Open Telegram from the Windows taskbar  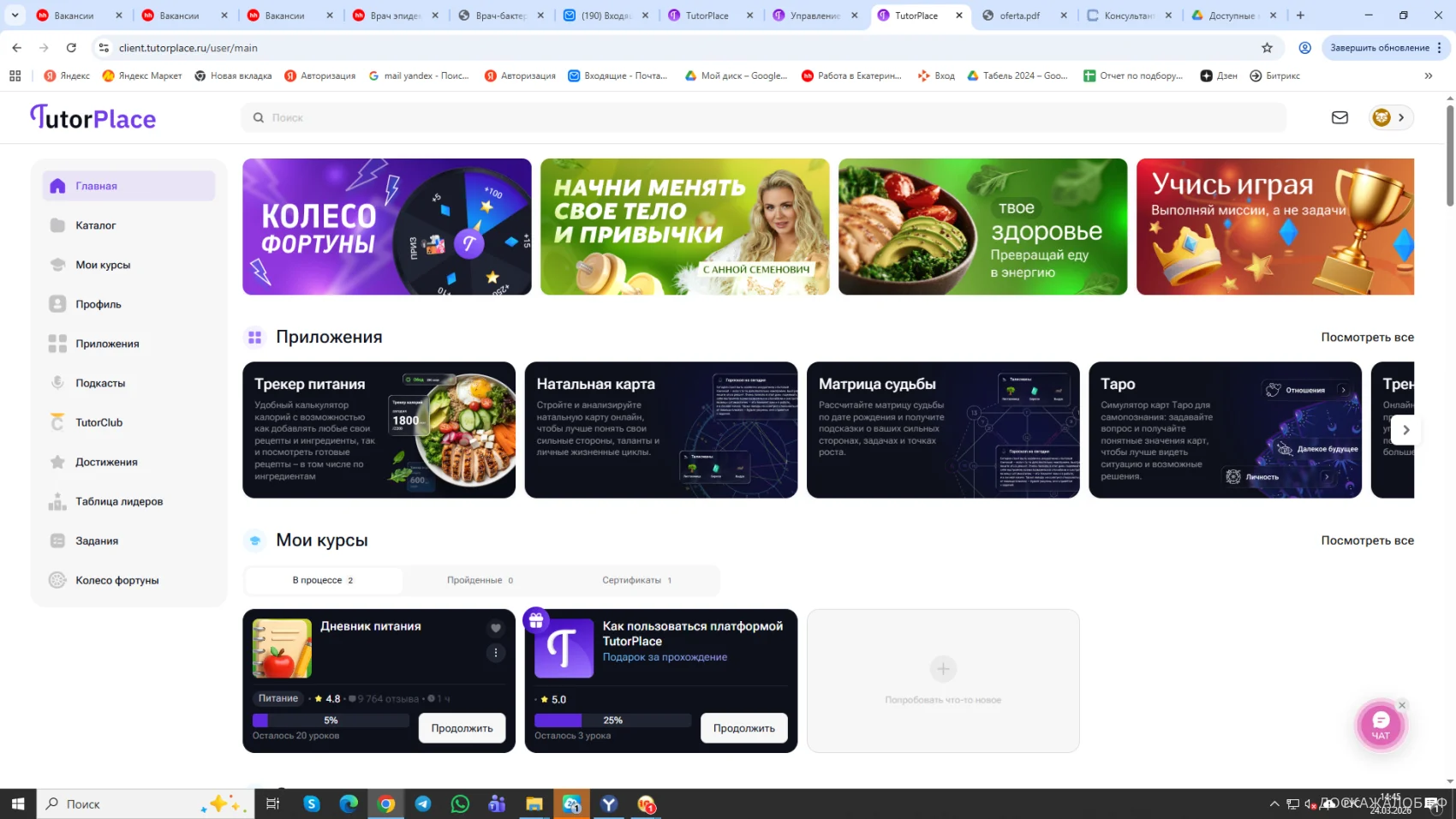pos(423,804)
